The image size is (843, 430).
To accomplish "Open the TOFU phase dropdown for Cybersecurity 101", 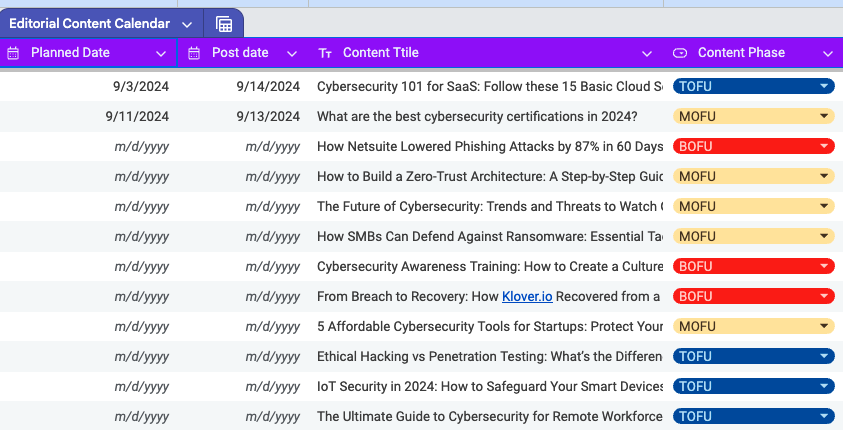I will pyautogui.click(x=824, y=87).
